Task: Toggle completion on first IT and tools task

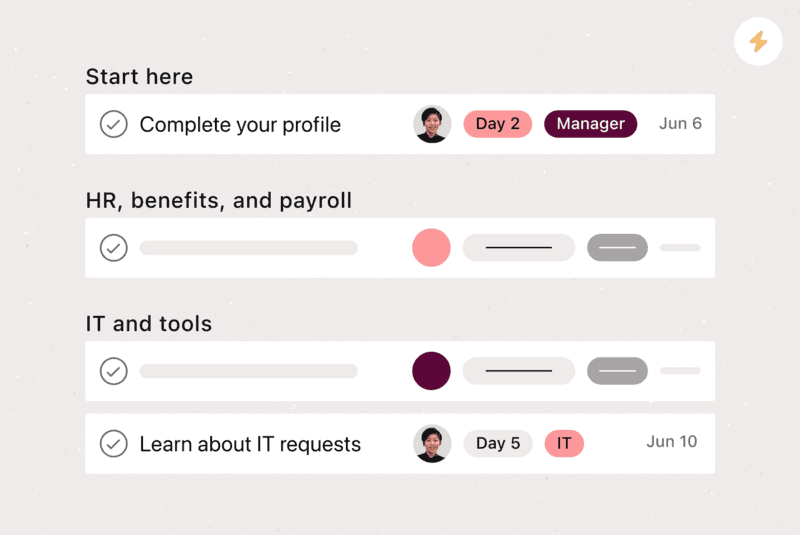Action: pos(113,371)
